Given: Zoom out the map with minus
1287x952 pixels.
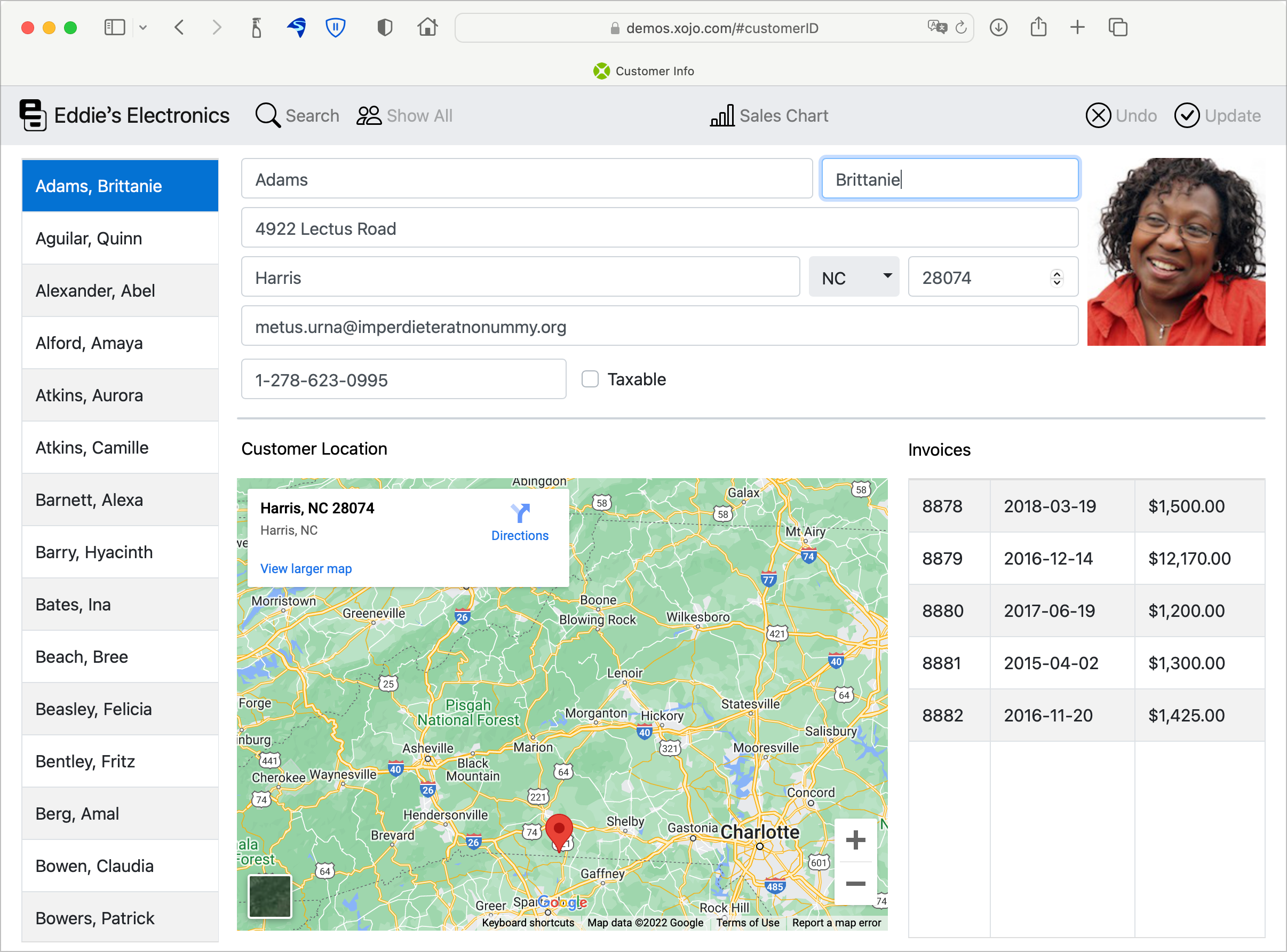Looking at the screenshot, I should (855, 883).
